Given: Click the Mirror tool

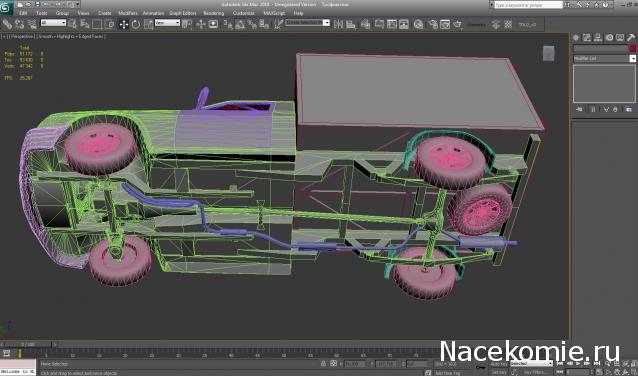Looking at the screenshot, I should [338, 24].
